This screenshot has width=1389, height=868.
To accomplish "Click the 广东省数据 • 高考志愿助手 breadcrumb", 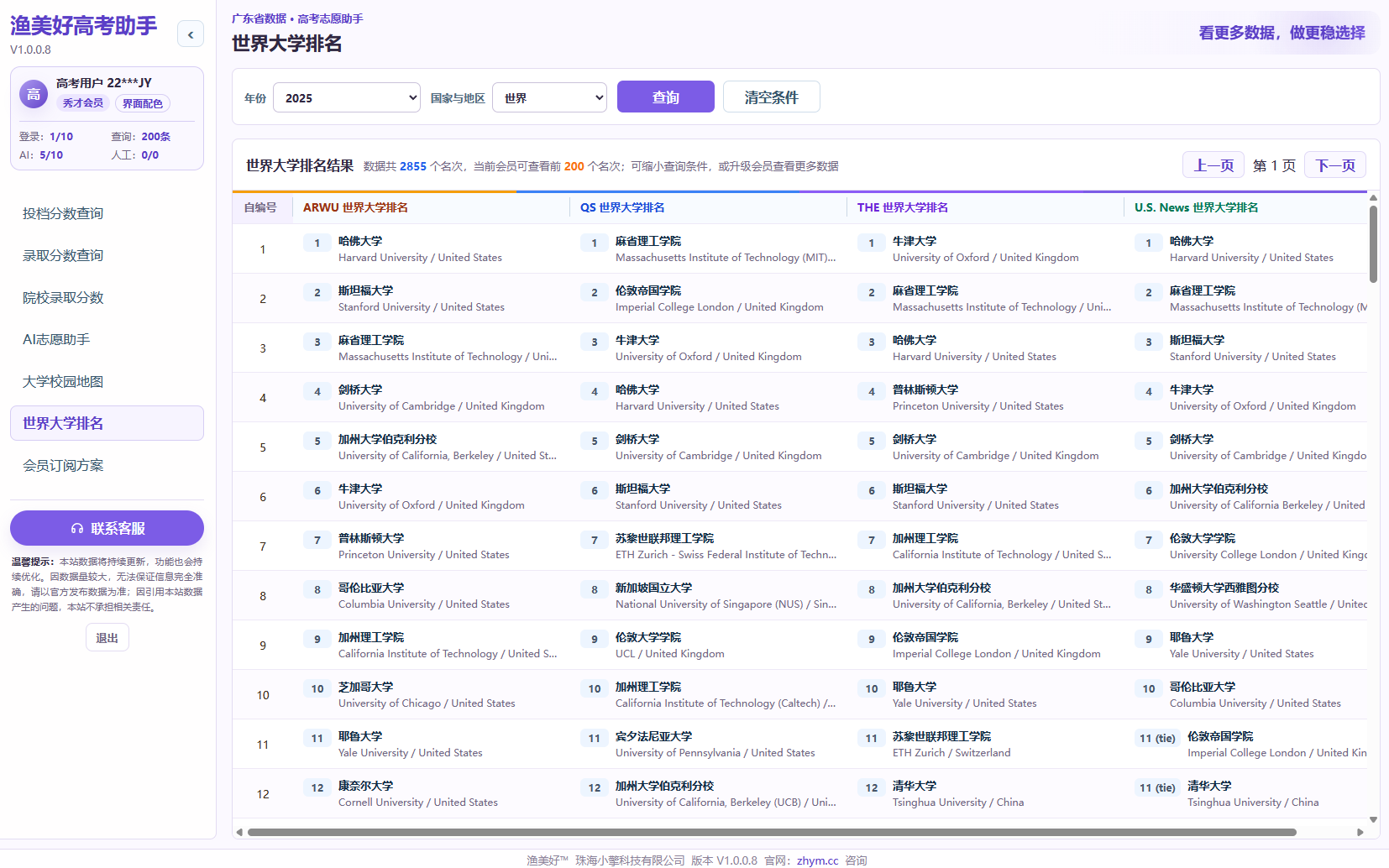I will click(297, 18).
